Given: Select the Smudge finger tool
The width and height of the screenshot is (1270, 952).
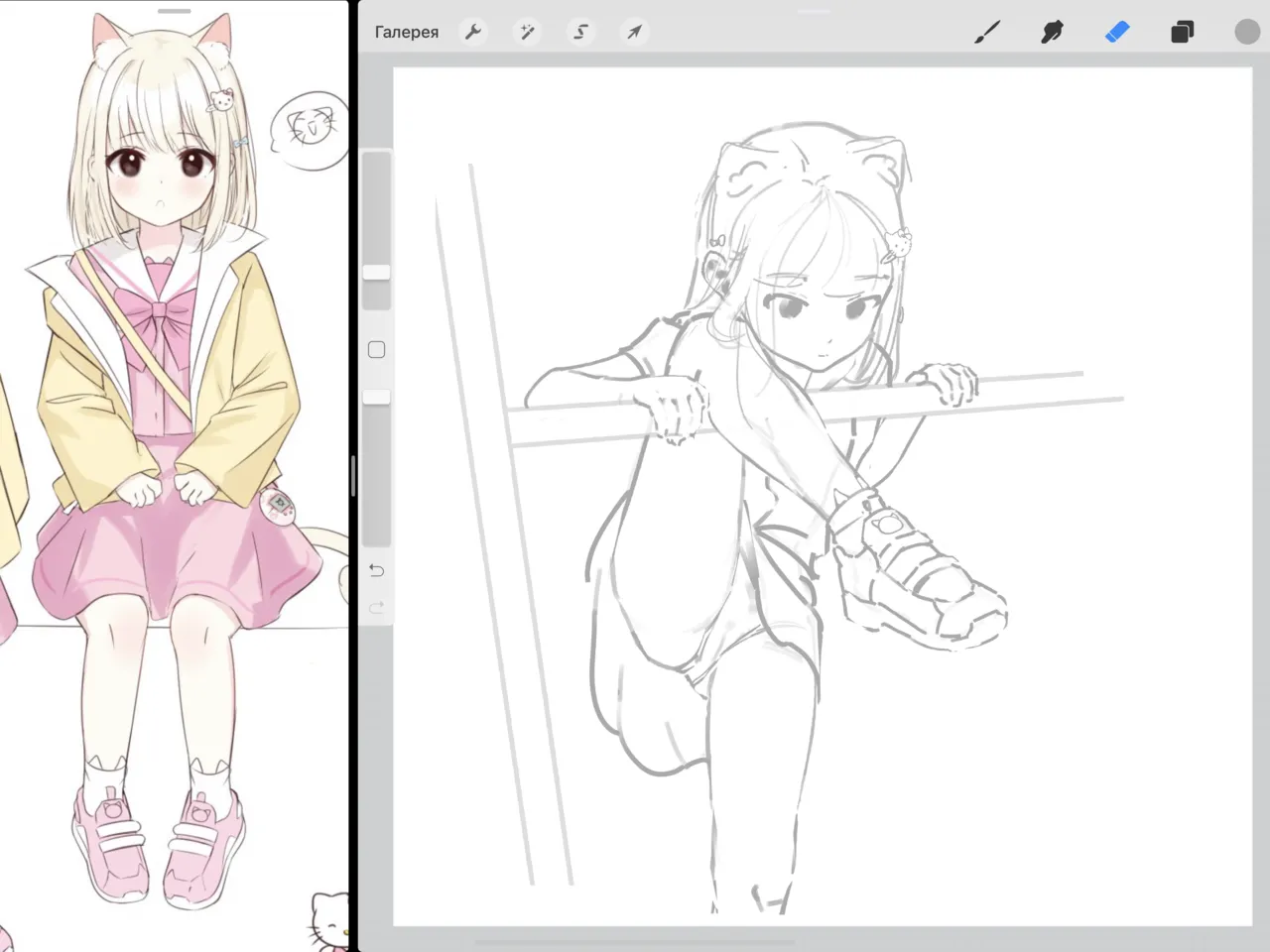Looking at the screenshot, I should (1052, 33).
